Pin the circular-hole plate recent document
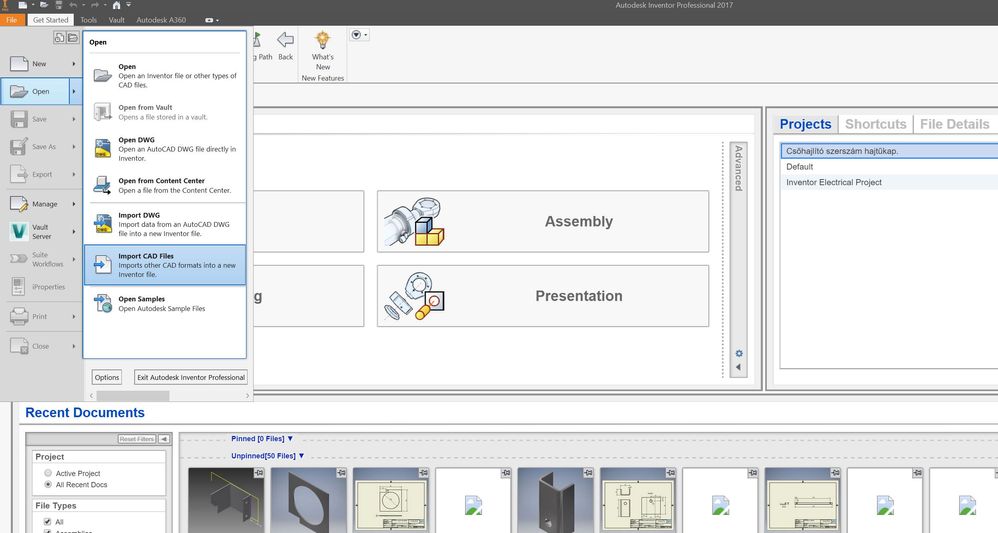This screenshot has height=533, width=998. (341, 473)
